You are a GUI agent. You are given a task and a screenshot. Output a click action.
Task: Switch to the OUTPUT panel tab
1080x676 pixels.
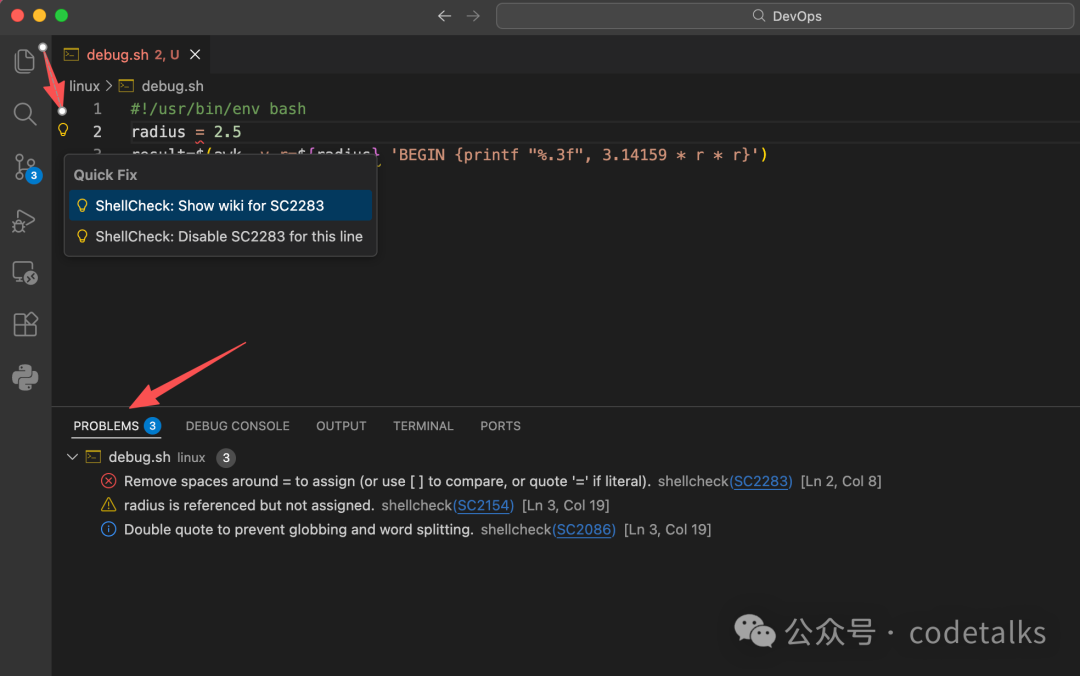tap(341, 426)
